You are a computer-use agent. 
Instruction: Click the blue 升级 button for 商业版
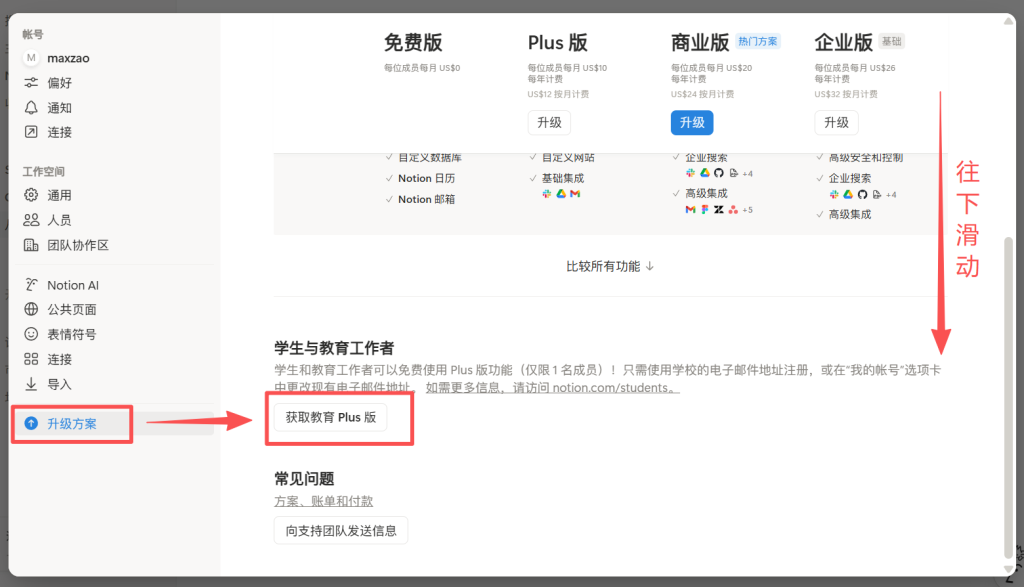tap(692, 122)
